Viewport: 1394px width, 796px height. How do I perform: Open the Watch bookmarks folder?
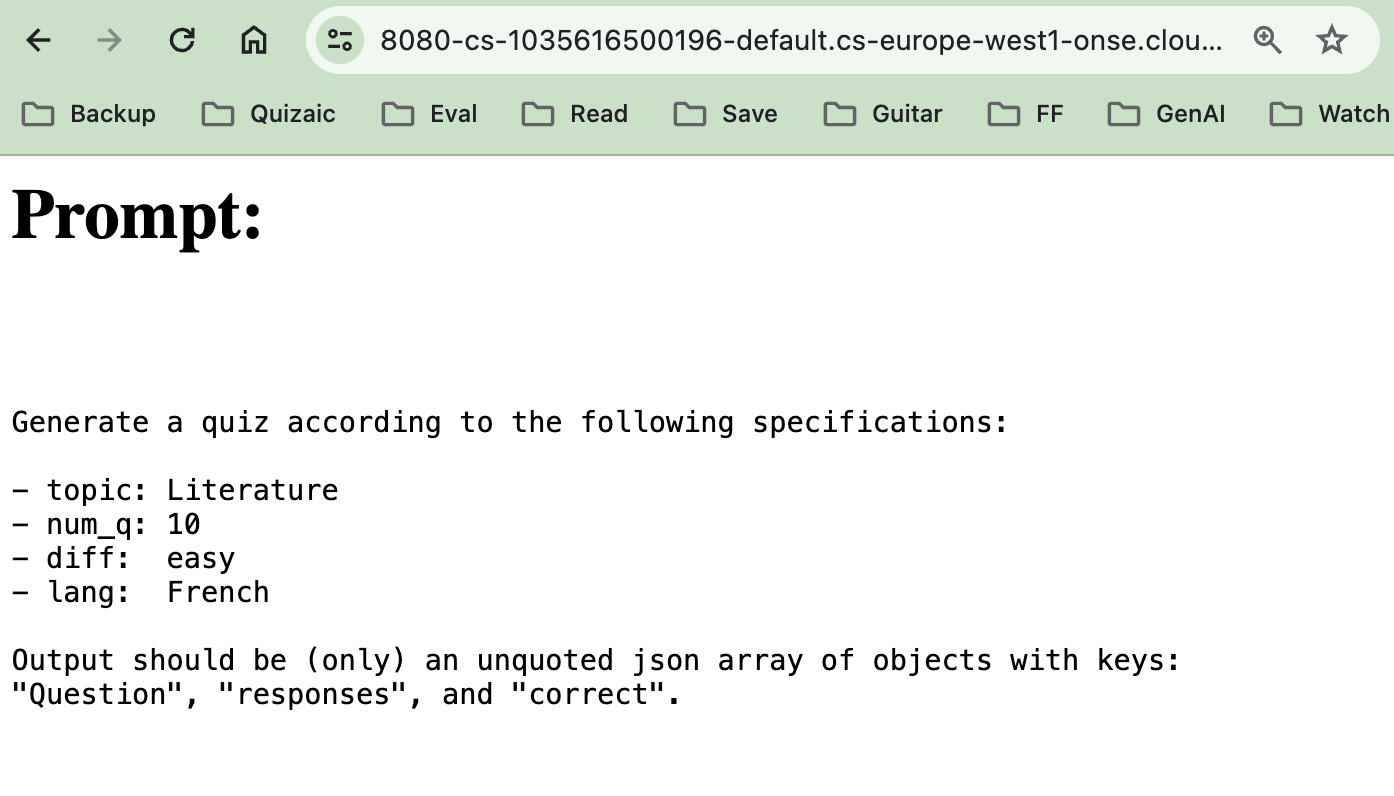click(x=1330, y=114)
